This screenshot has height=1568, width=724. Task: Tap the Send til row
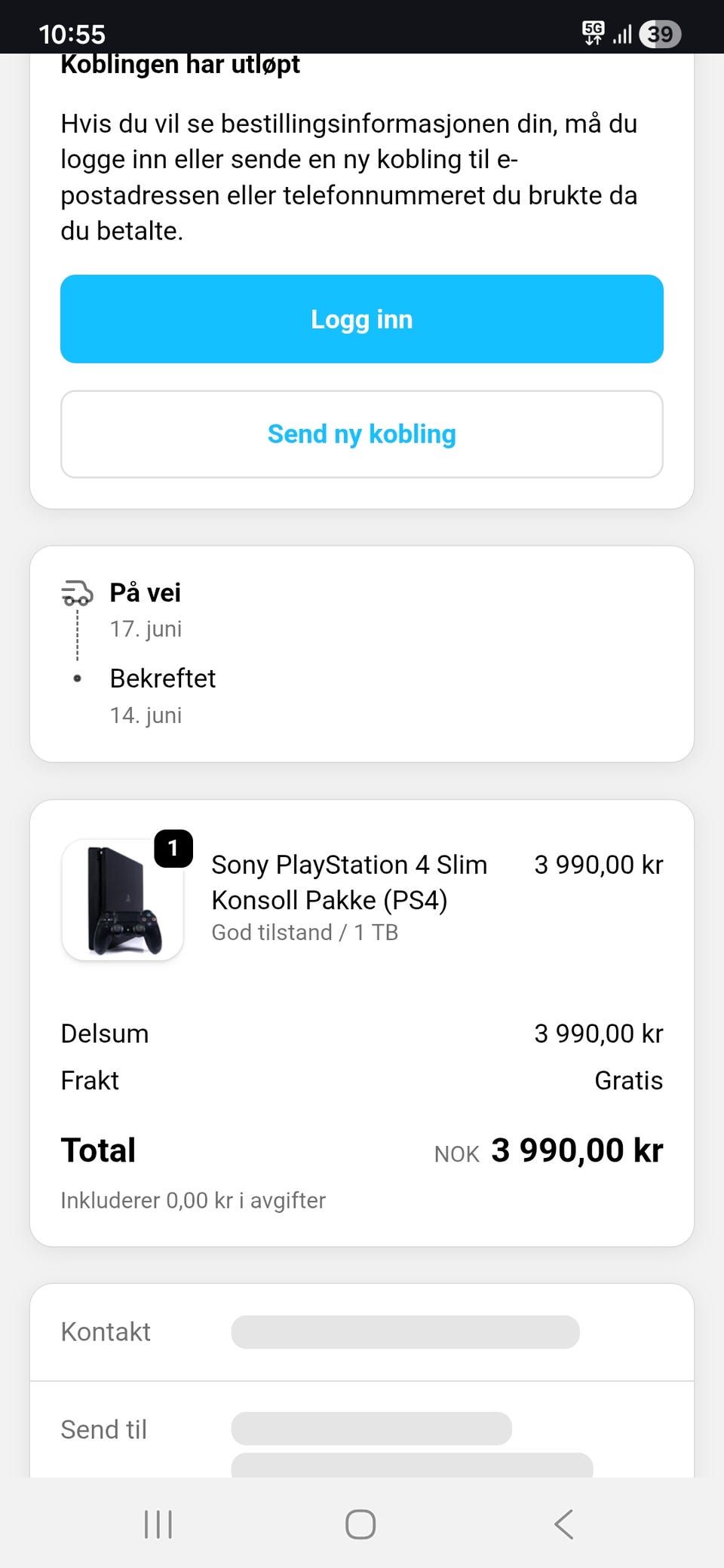click(x=362, y=1429)
